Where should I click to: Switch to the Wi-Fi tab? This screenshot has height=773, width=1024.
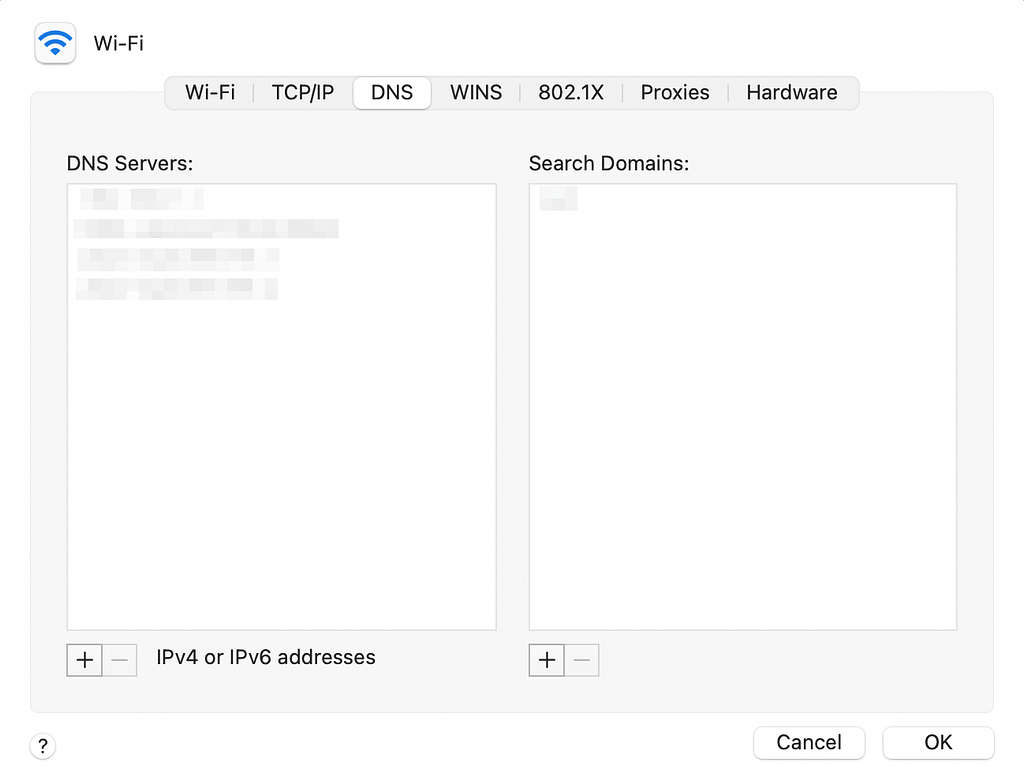point(210,93)
